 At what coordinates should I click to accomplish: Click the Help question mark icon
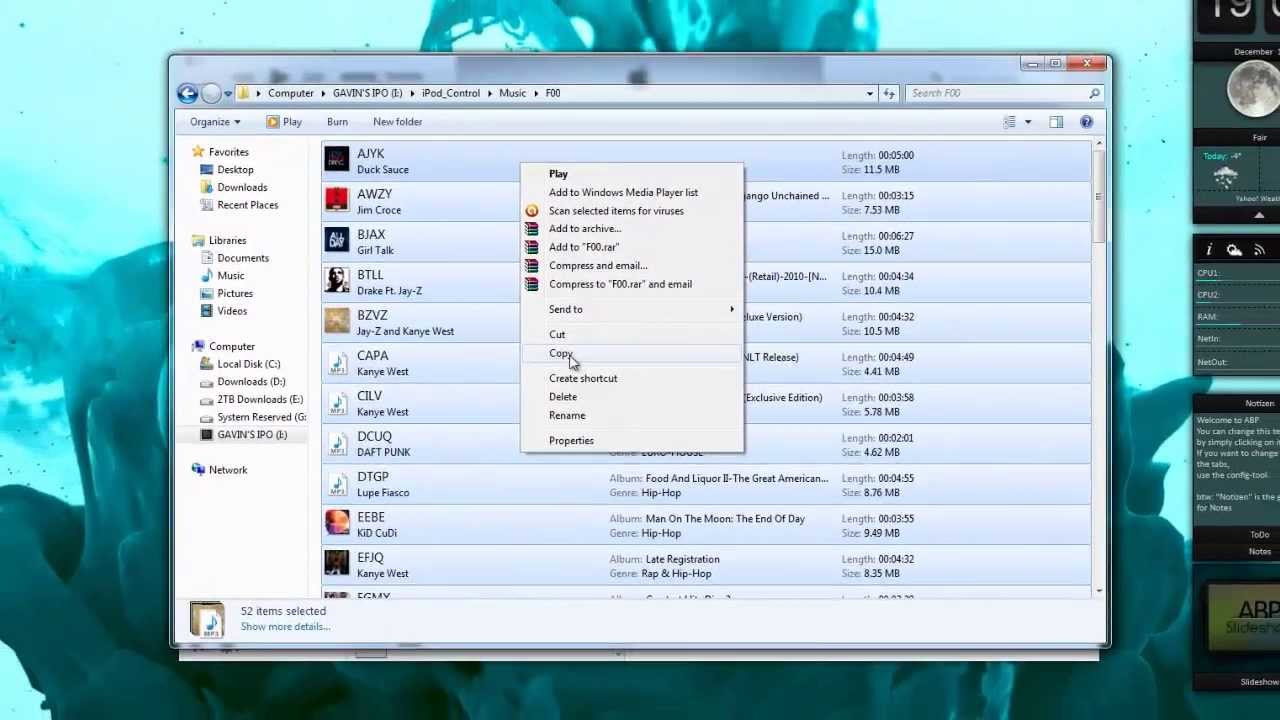(1086, 122)
